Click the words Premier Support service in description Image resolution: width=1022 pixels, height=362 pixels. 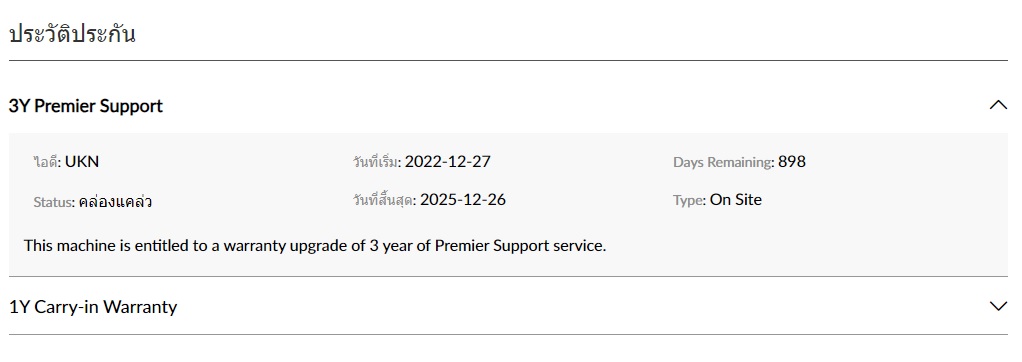click(x=521, y=246)
